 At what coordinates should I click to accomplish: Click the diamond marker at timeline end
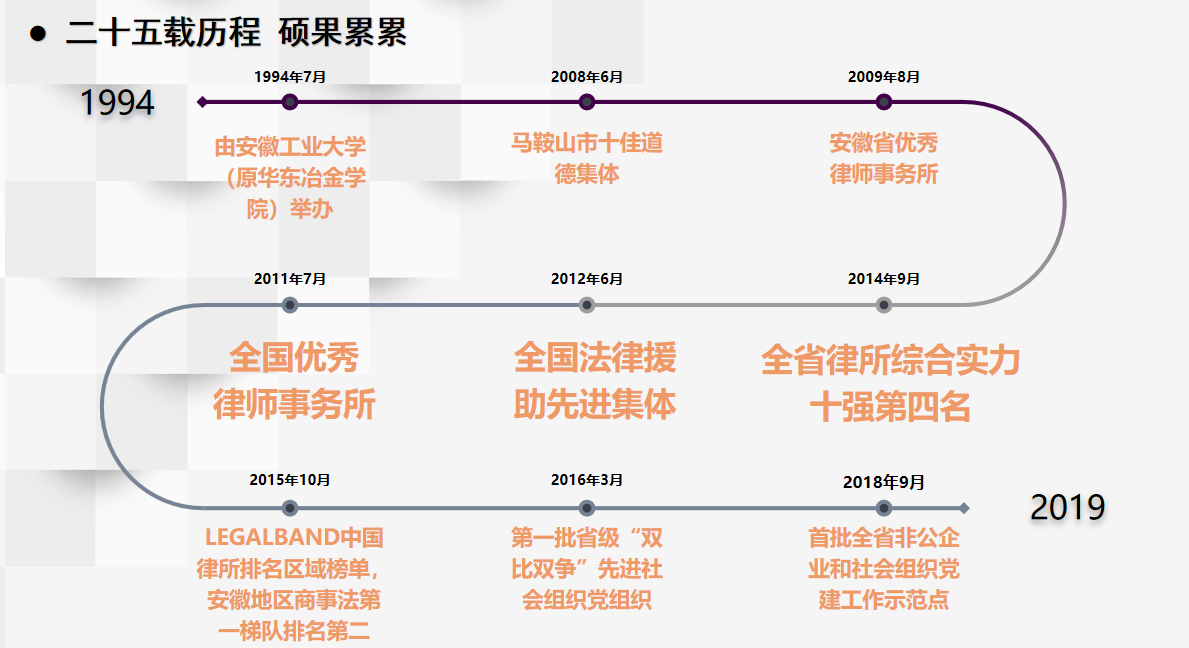[x=964, y=508]
